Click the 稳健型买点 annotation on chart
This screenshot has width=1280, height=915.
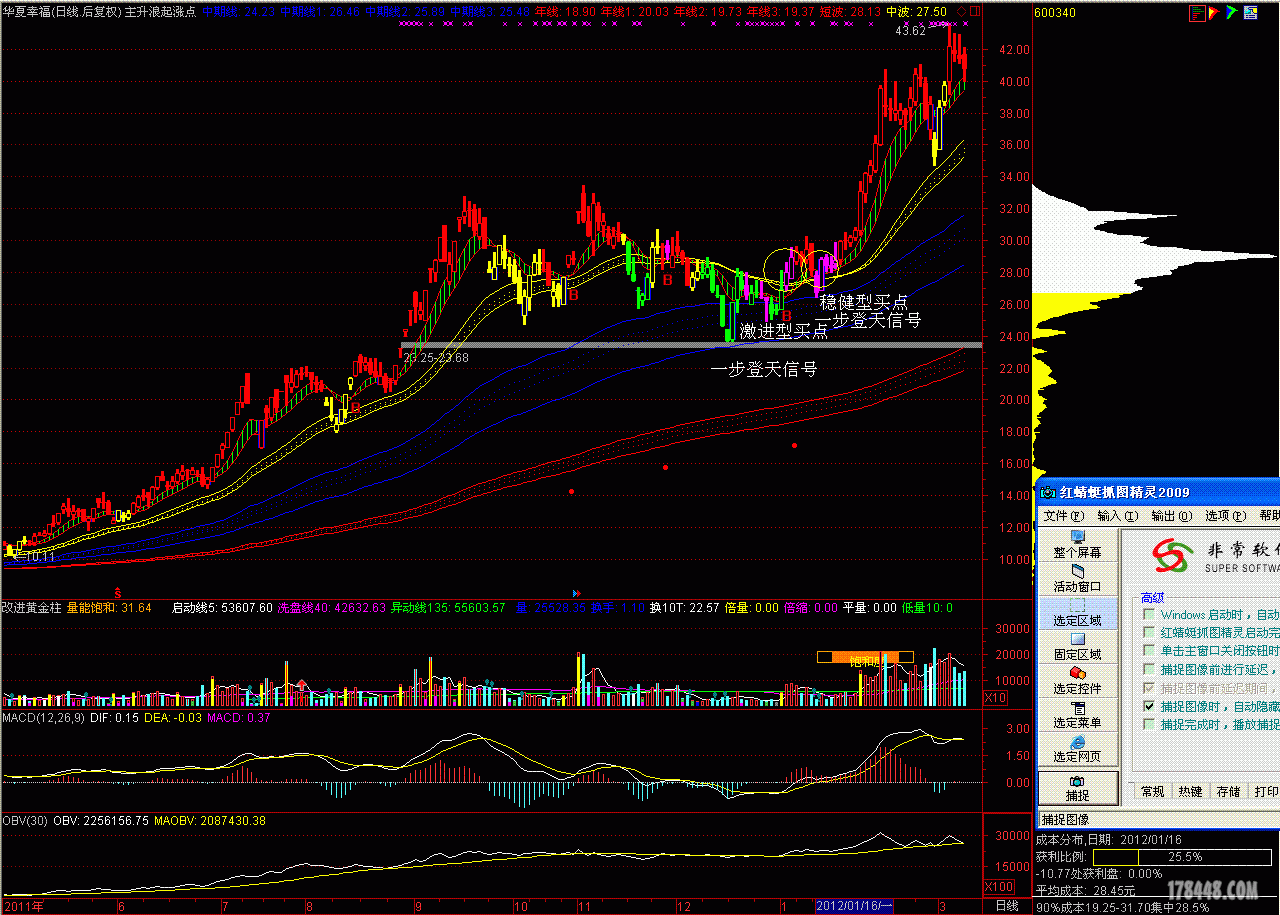864,301
